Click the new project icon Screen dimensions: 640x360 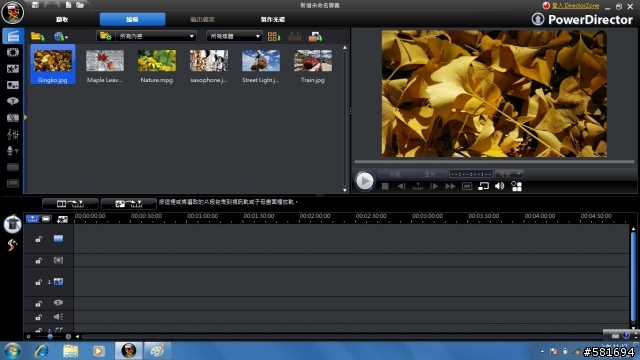(x=69, y=5)
